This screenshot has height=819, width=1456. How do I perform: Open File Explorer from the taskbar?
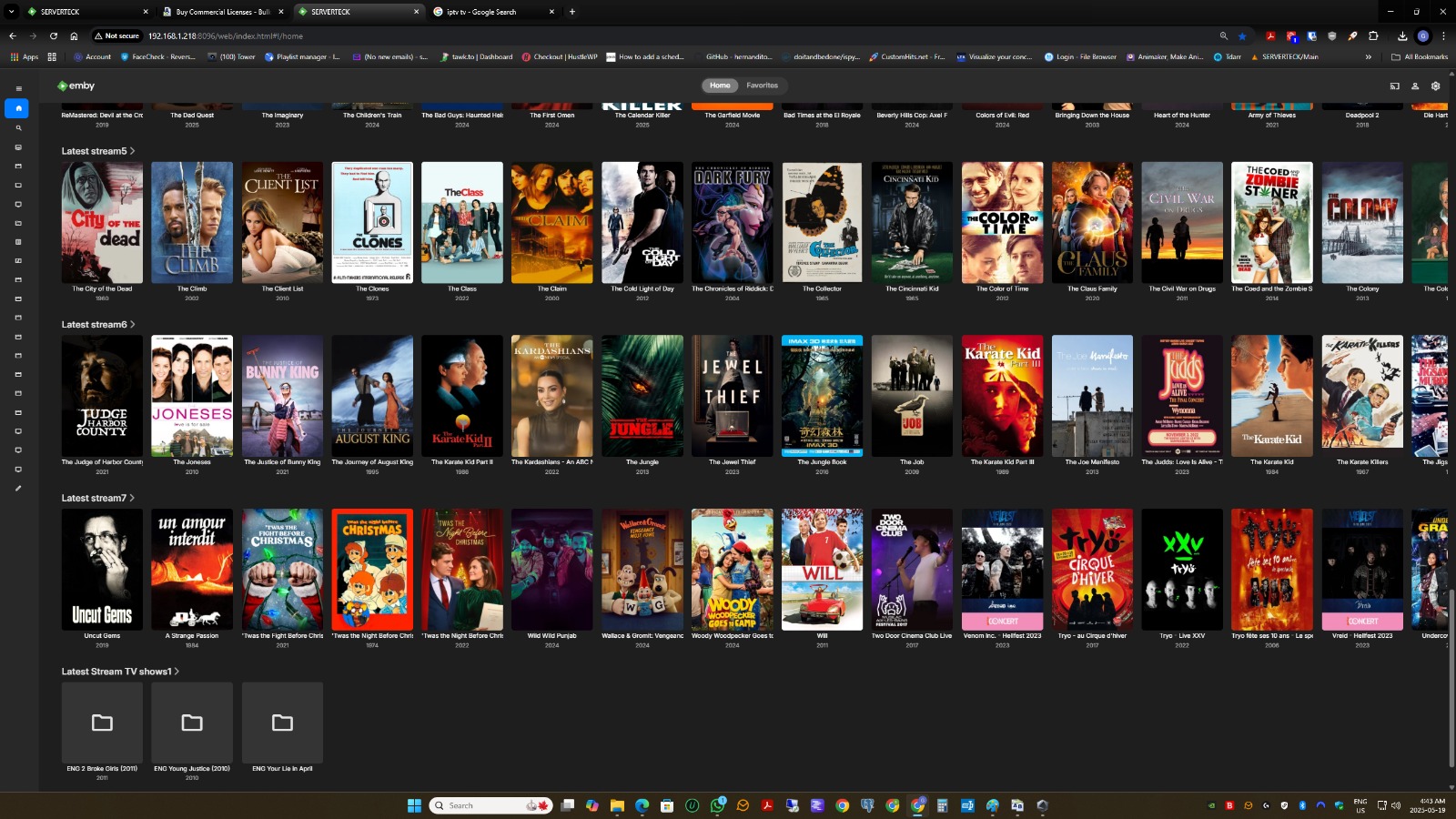pos(617,805)
